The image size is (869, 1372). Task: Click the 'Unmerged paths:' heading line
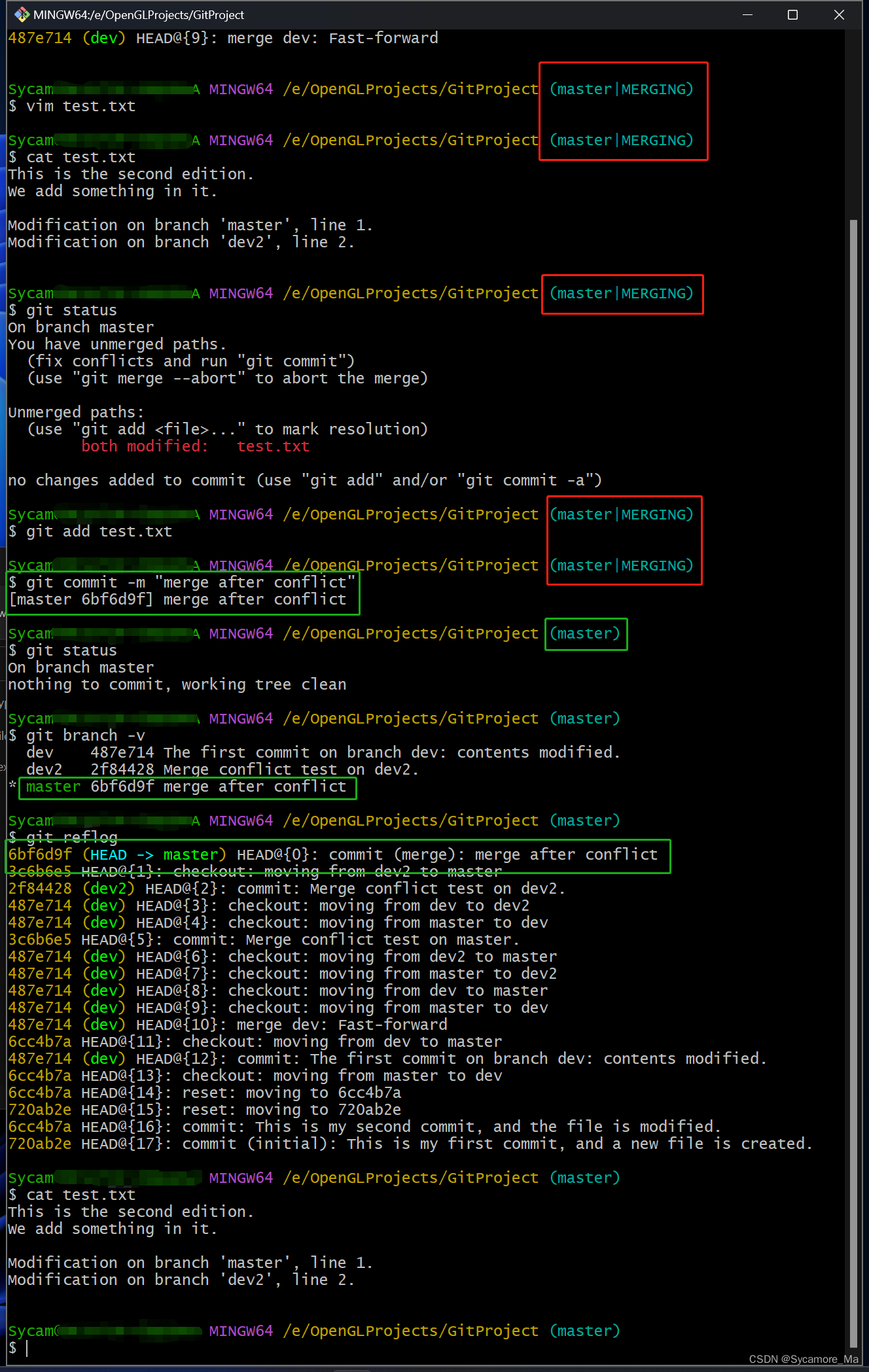76,412
